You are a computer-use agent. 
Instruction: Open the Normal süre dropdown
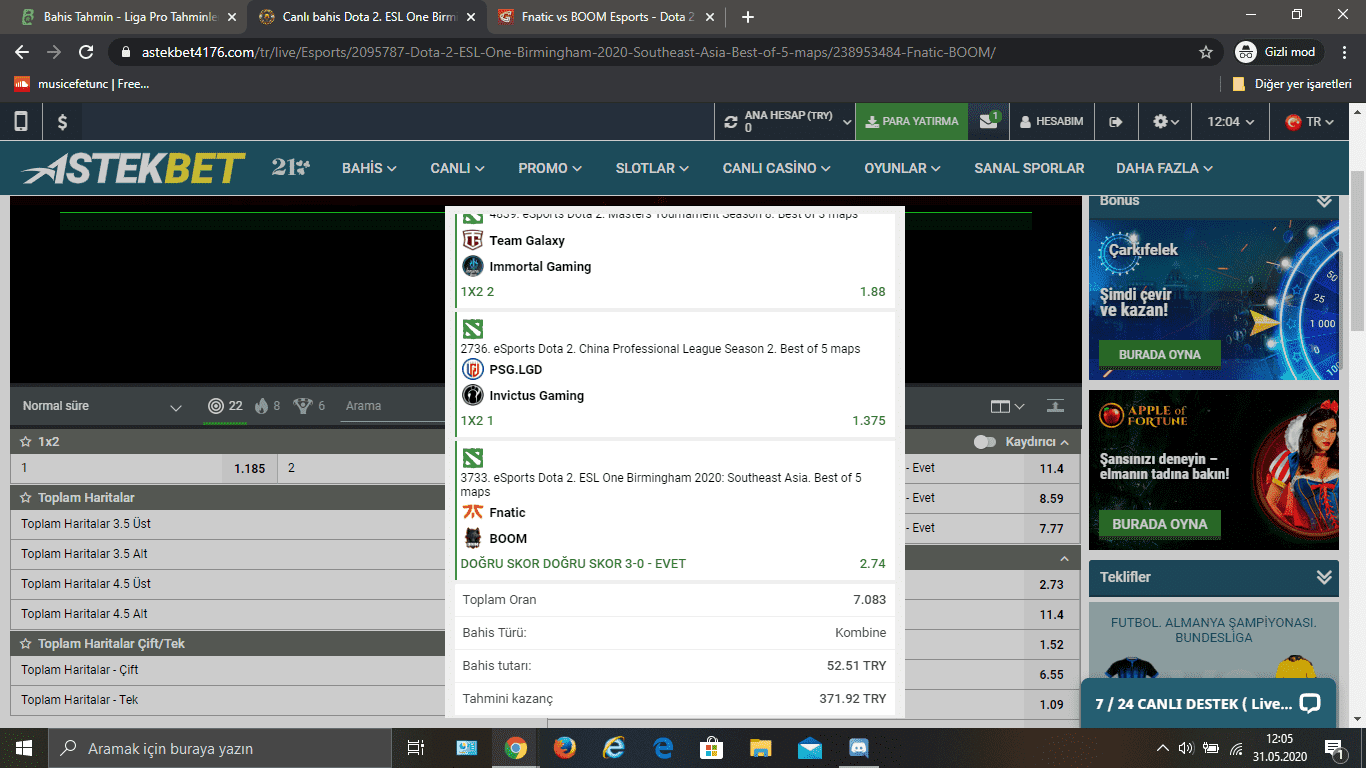102,406
